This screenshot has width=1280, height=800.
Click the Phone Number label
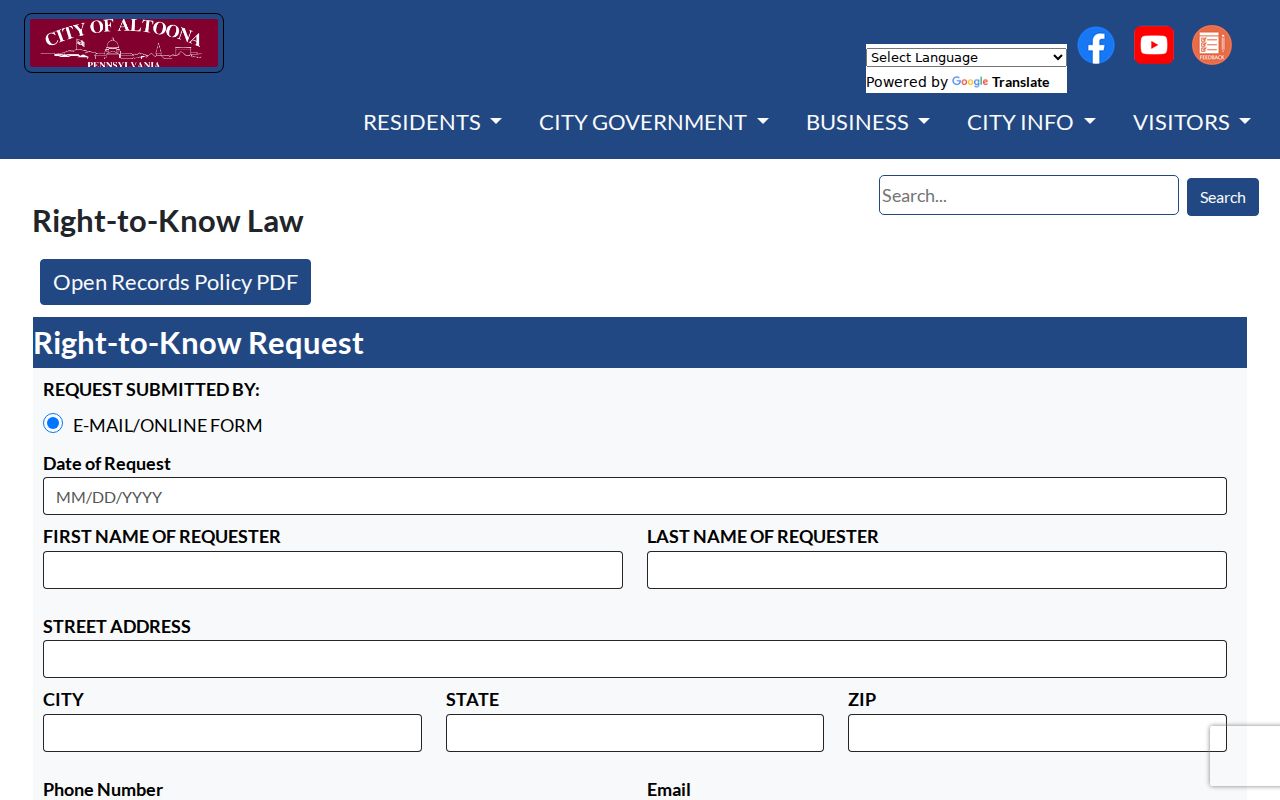point(103,789)
